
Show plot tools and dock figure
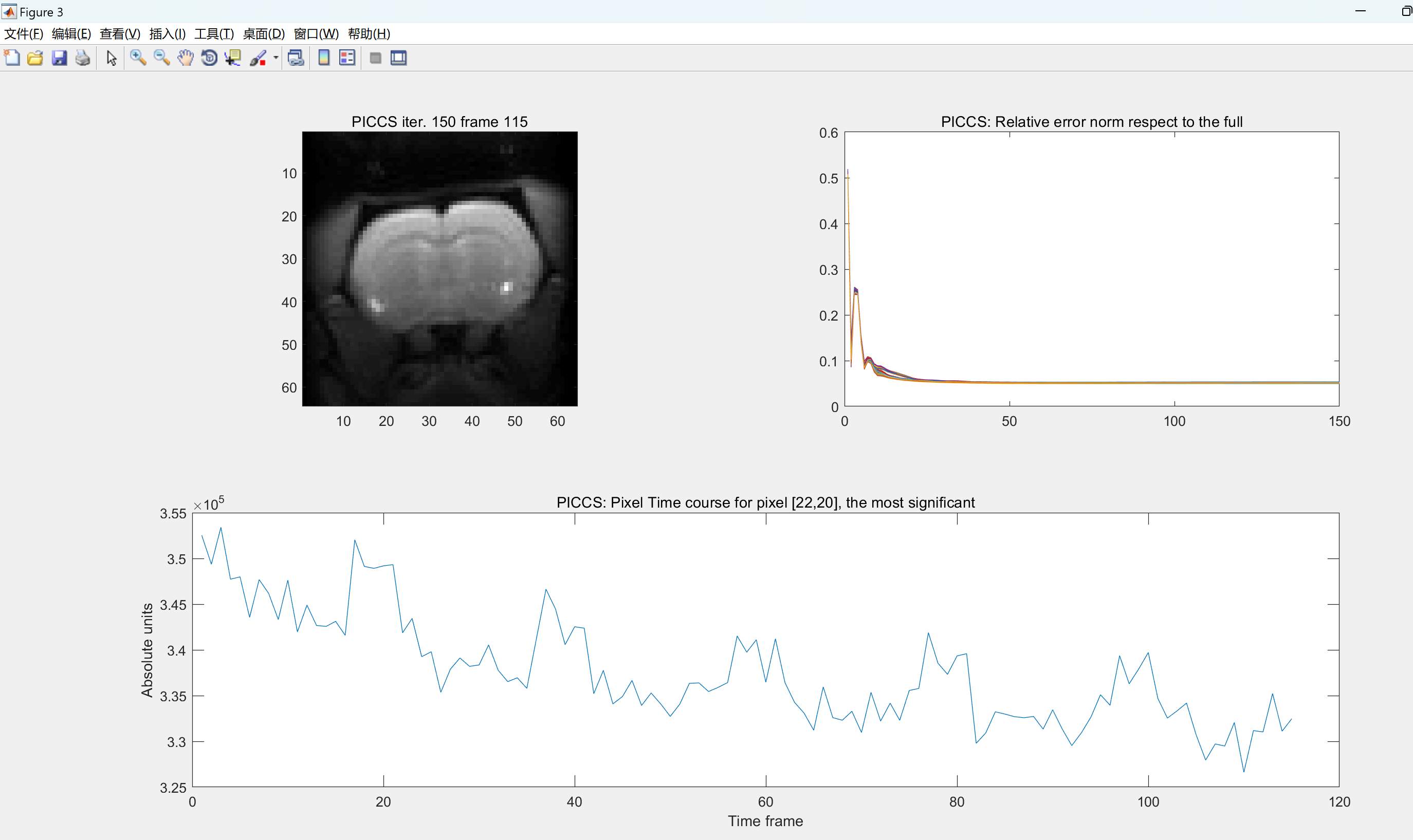[x=399, y=58]
